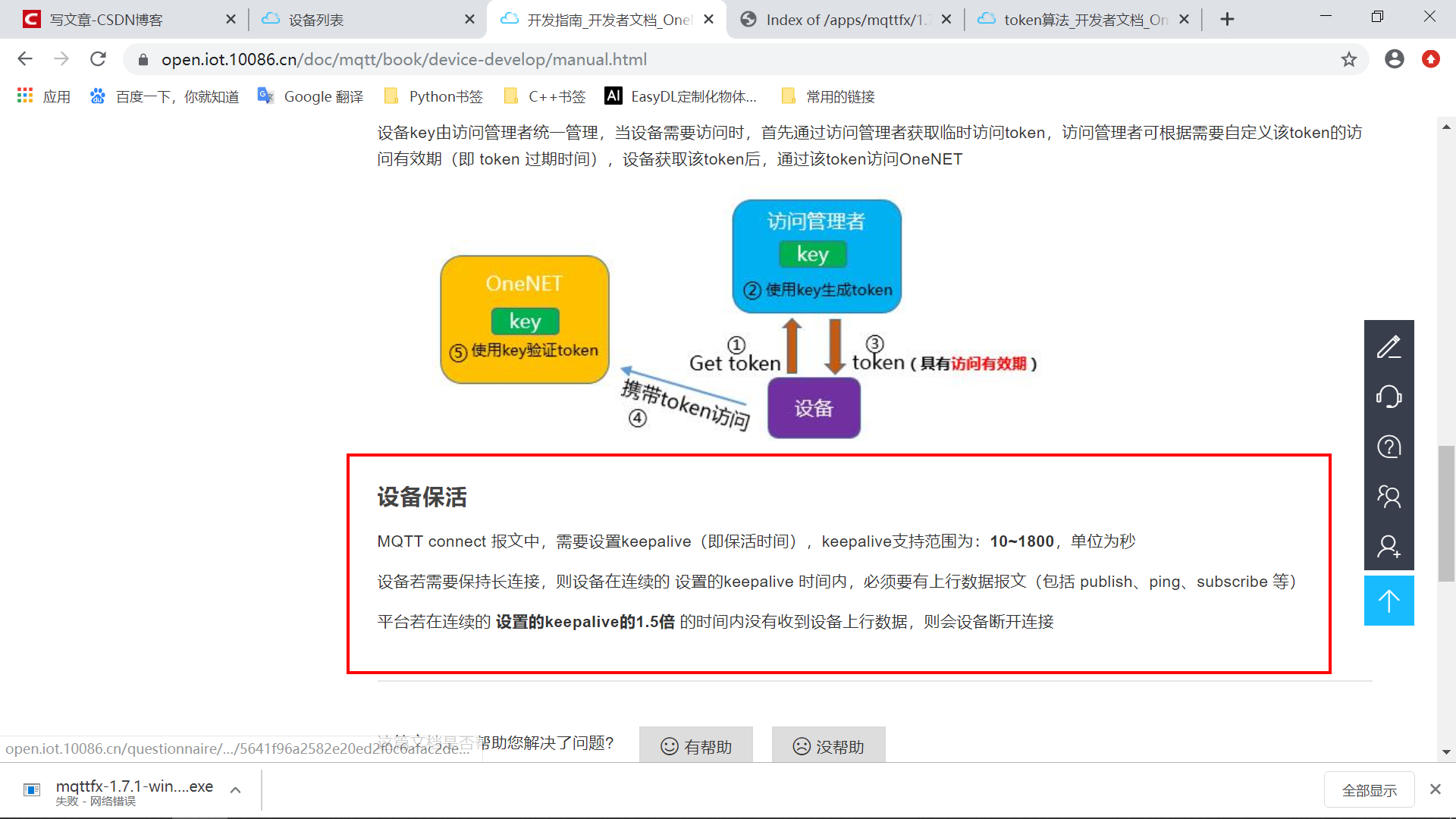This screenshot has height=819, width=1456.
Task: Click the headset customer service icon
Action: coord(1389,397)
